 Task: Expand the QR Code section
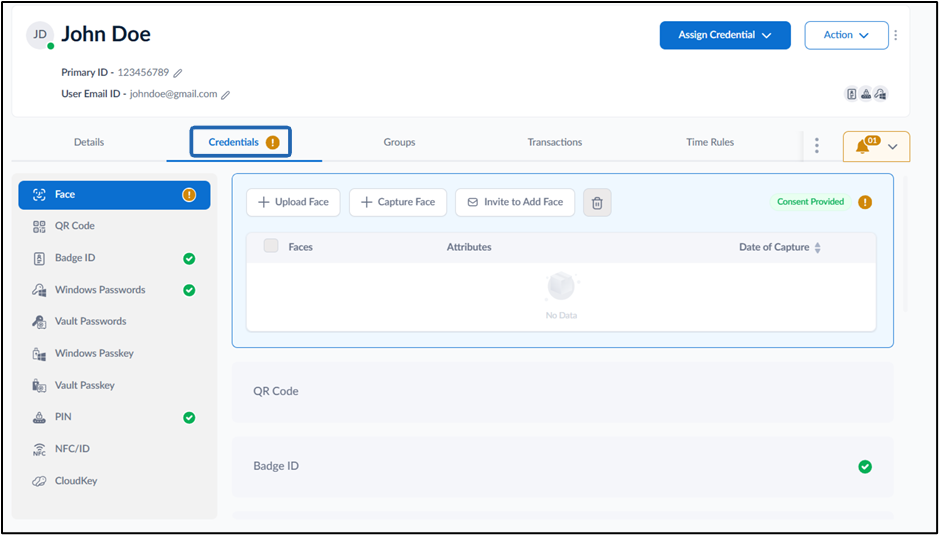click(x=562, y=392)
